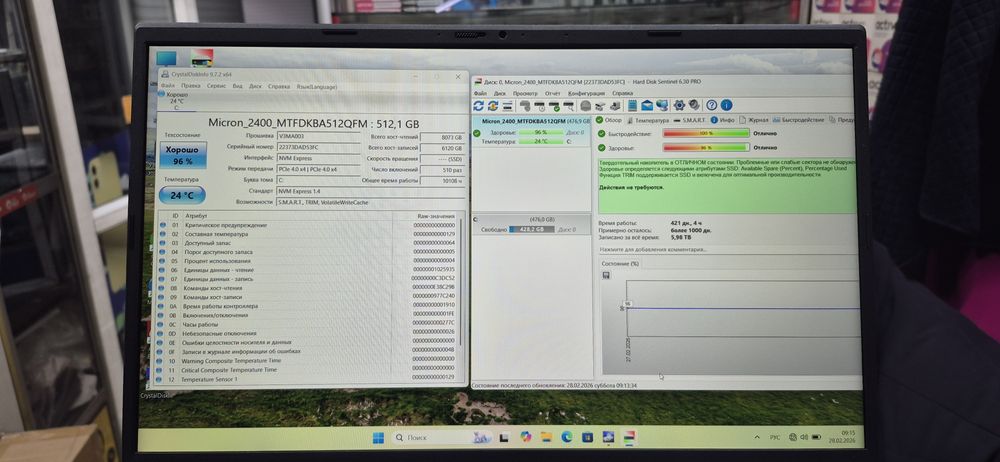Click the gray disk surface test icon

click(x=585, y=105)
